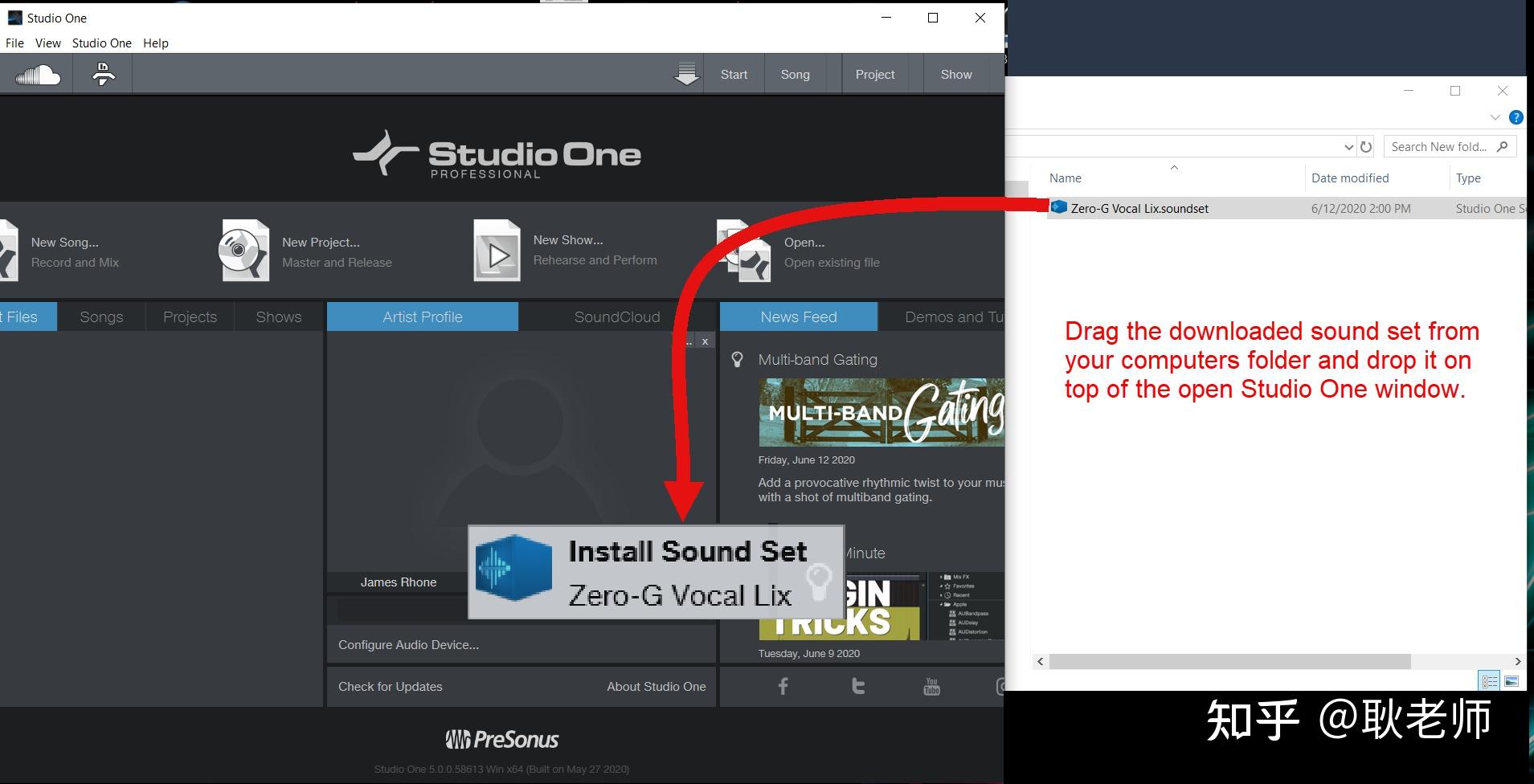Switch Explorer to large icons view
The height and width of the screenshot is (784, 1534).
point(1512,681)
